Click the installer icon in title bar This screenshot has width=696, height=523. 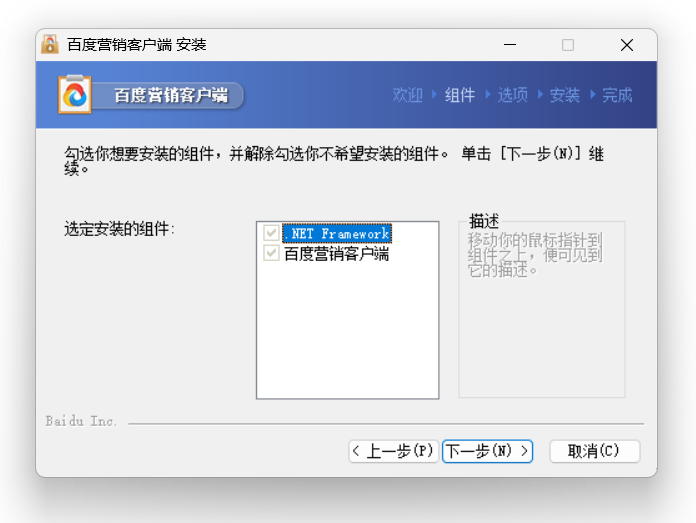pos(50,44)
